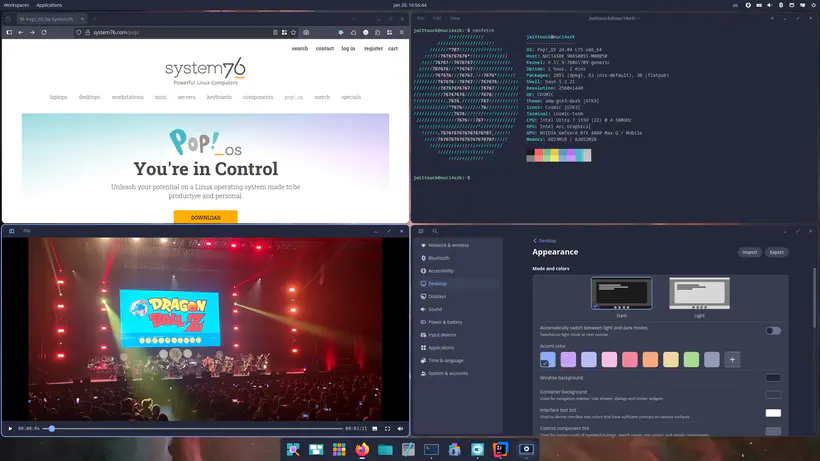Screen dimensions: 820x461
Task: Go back to the Desktop settings page
Action: pos(545,241)
